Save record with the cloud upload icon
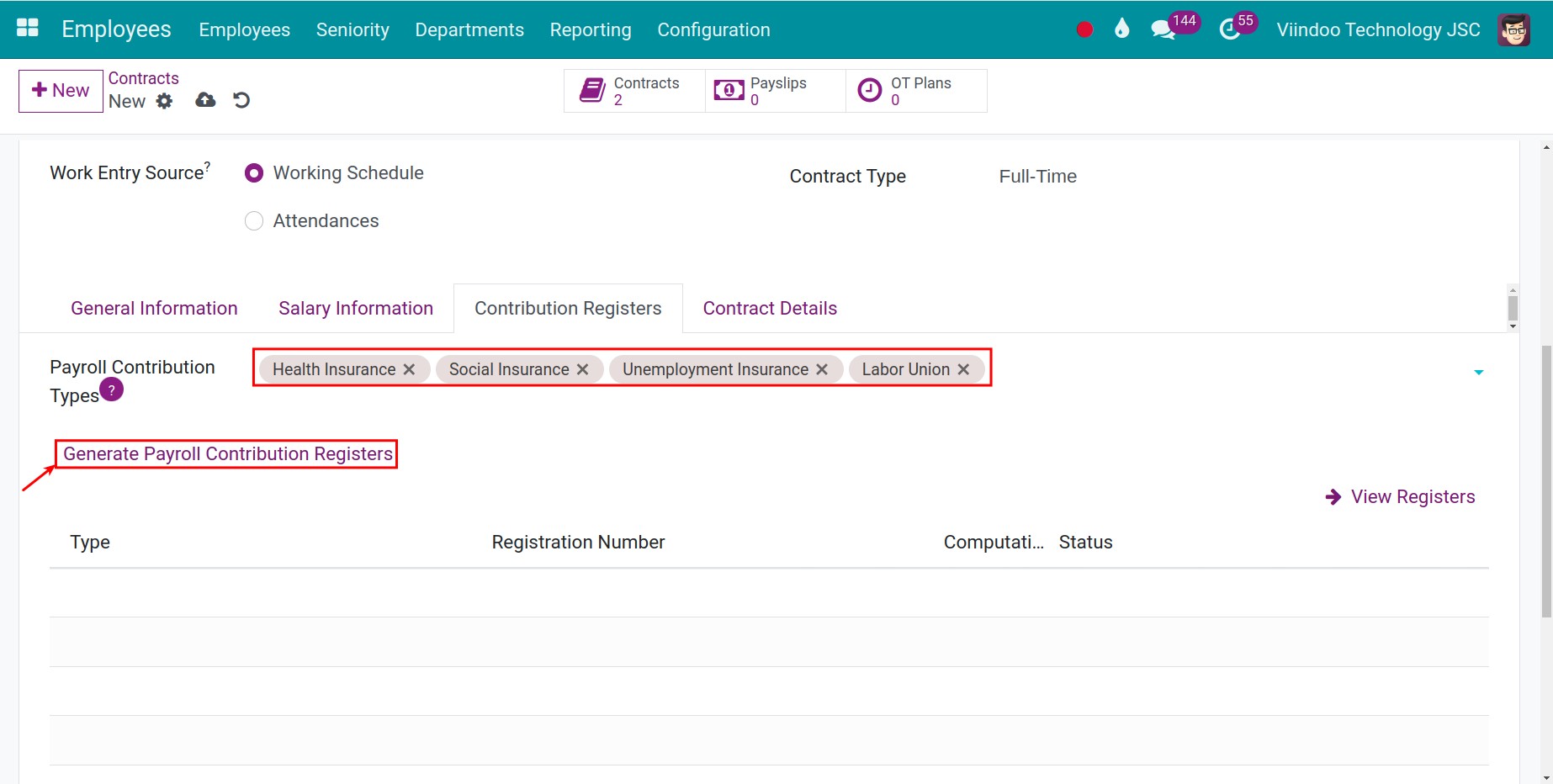Image resolution: width=1553 pixels, height=784 pixels. point(205,100)
